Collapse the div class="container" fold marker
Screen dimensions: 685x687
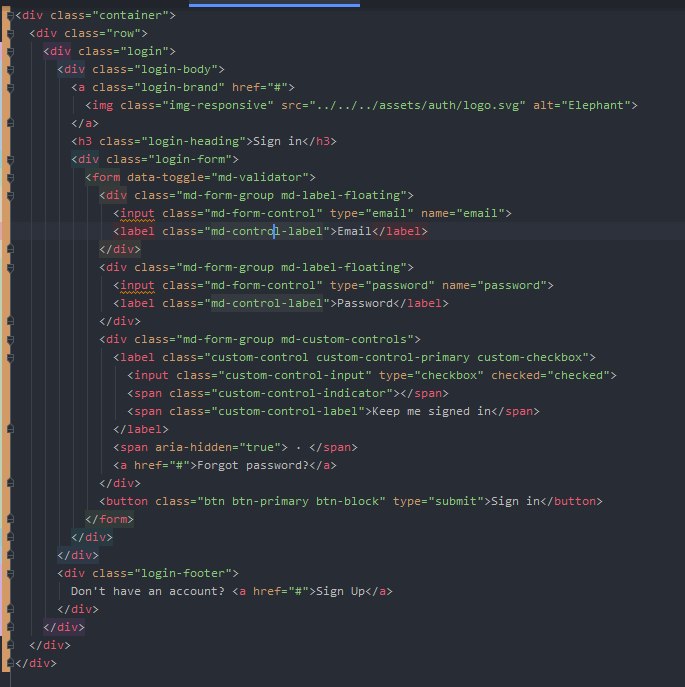tap(11, 15)
